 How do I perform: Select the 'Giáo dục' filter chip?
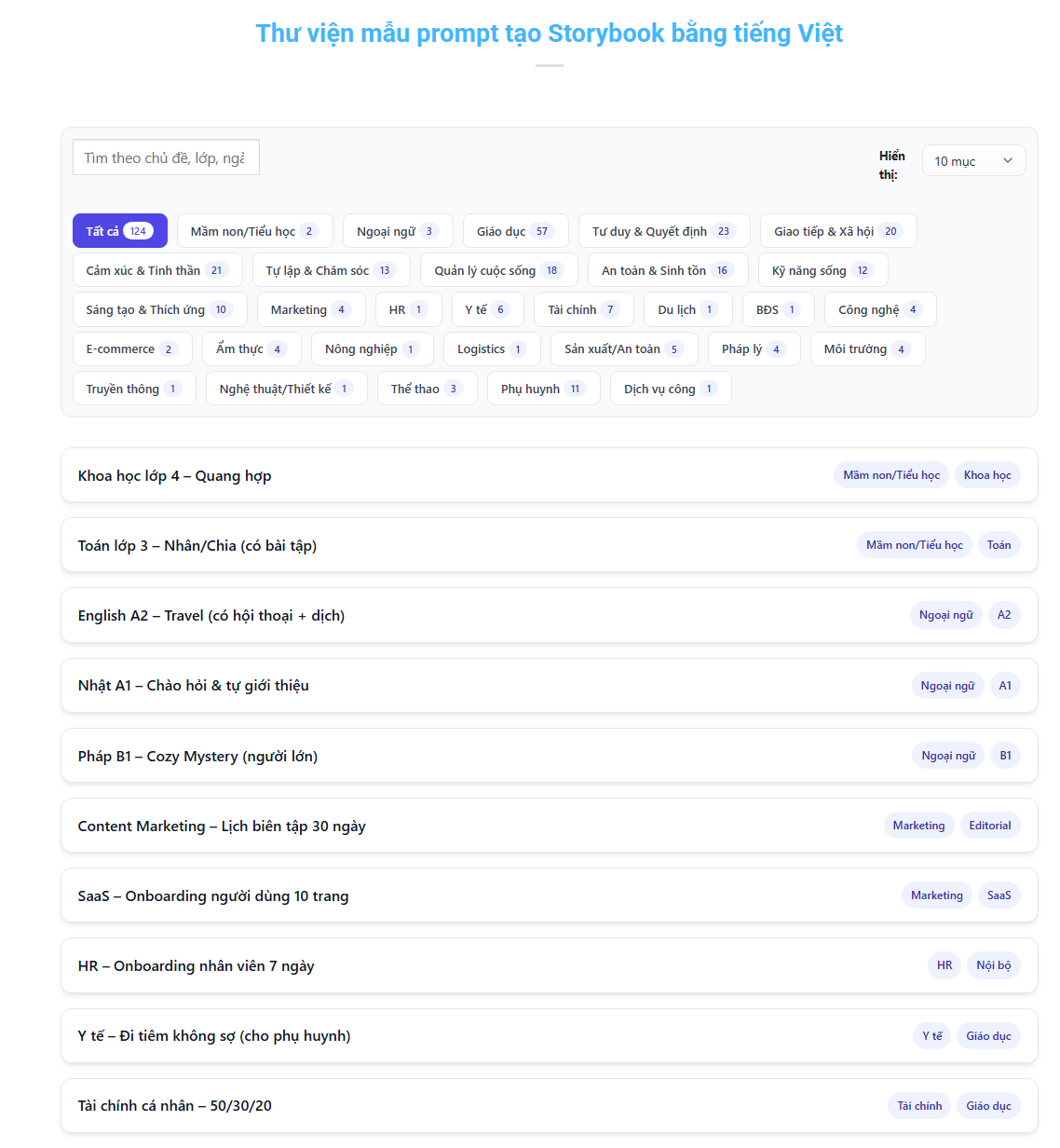click(514, 231)
